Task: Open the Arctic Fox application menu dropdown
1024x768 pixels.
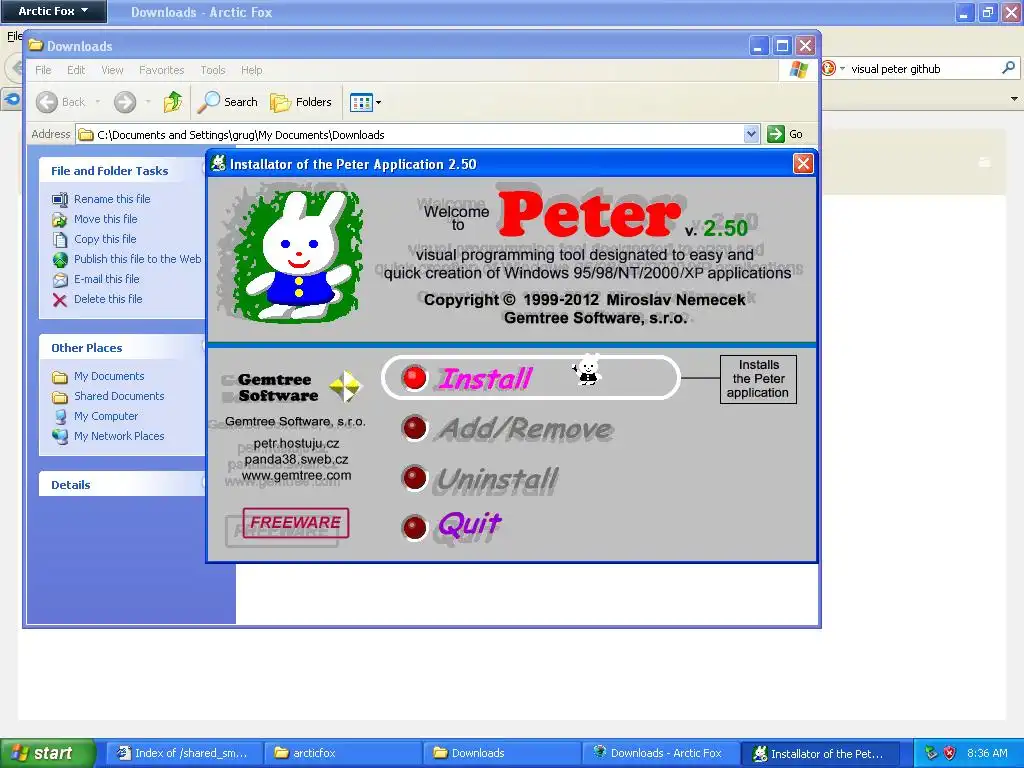Action: click(53, 11)
